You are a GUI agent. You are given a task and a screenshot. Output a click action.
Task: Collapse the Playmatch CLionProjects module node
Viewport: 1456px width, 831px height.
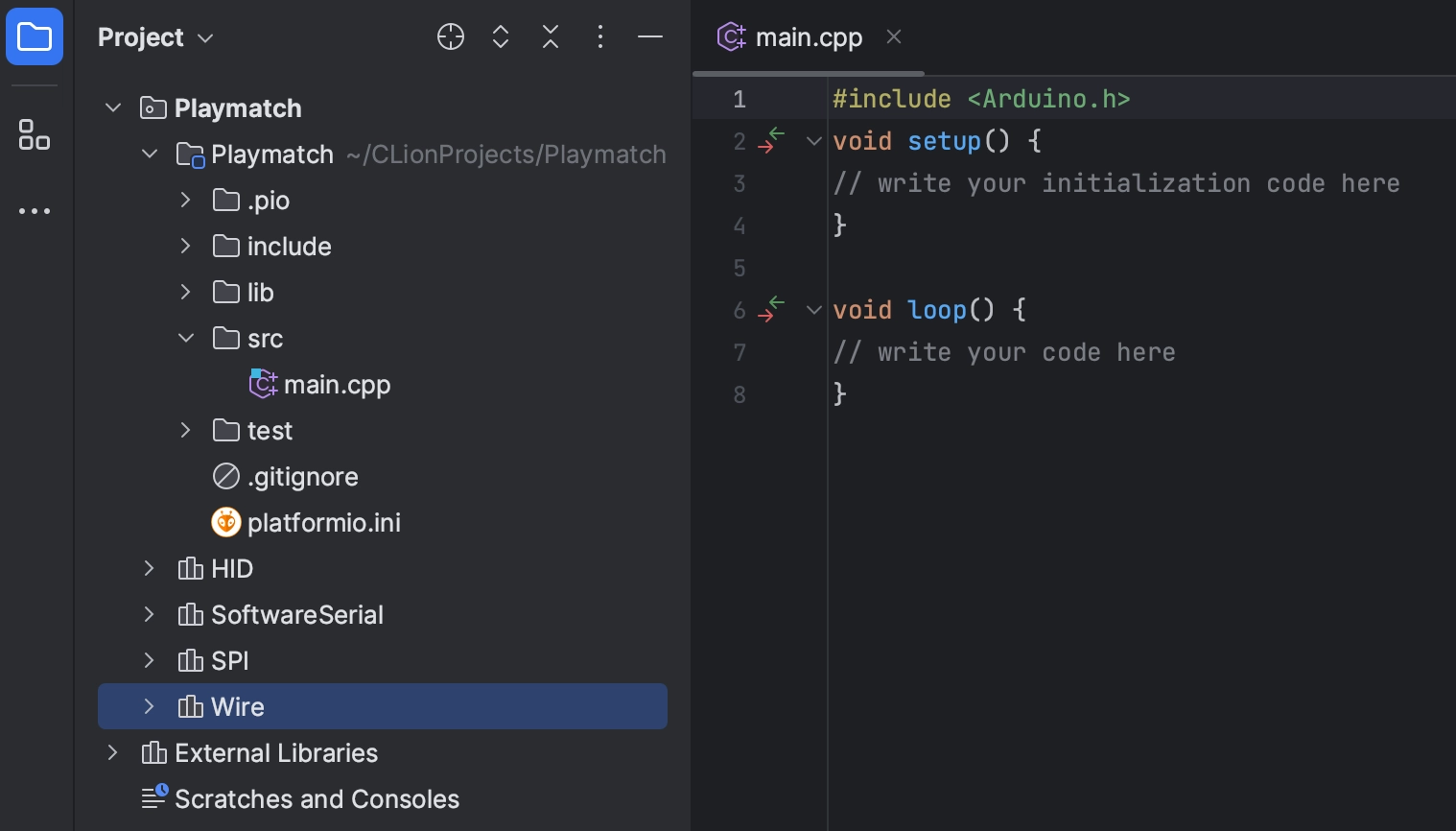click(150, 154)
